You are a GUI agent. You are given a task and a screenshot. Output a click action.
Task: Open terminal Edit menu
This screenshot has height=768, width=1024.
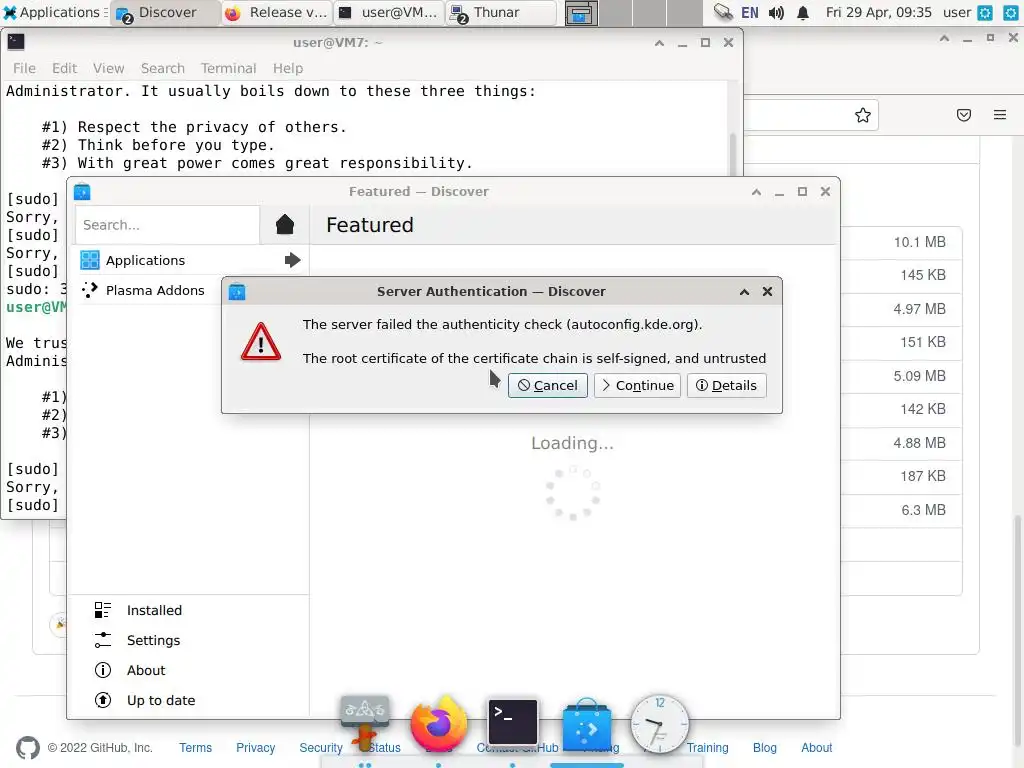[64, 68]
